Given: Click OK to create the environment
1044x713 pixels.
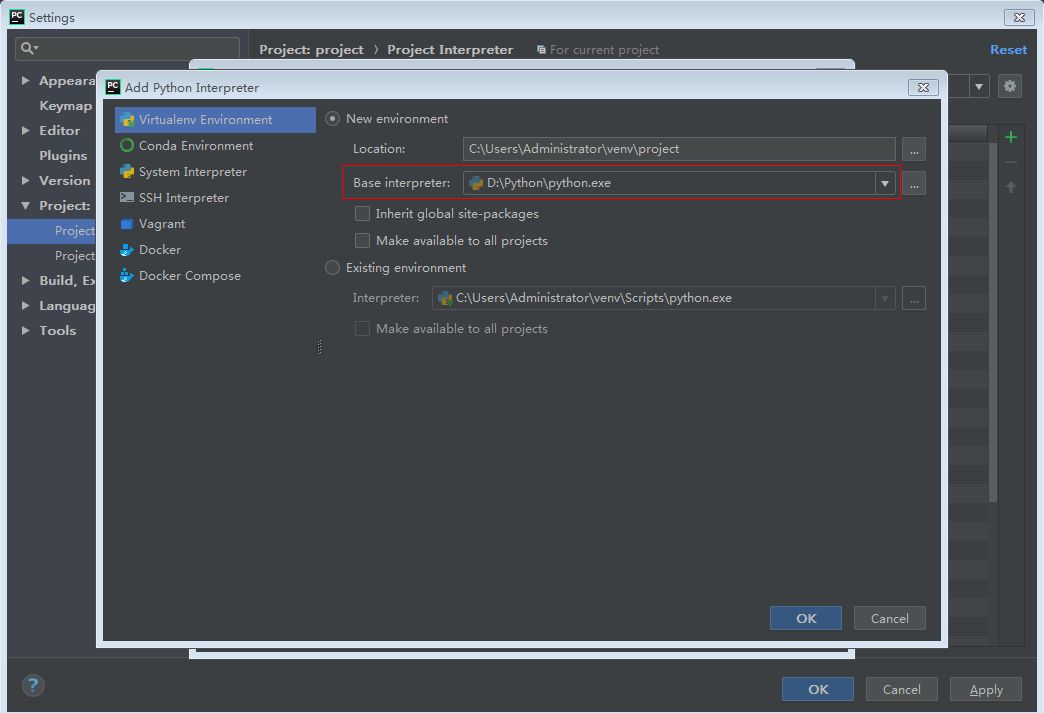Looking at the screenshot, I should pyautogui.click(x=805, y=617).
